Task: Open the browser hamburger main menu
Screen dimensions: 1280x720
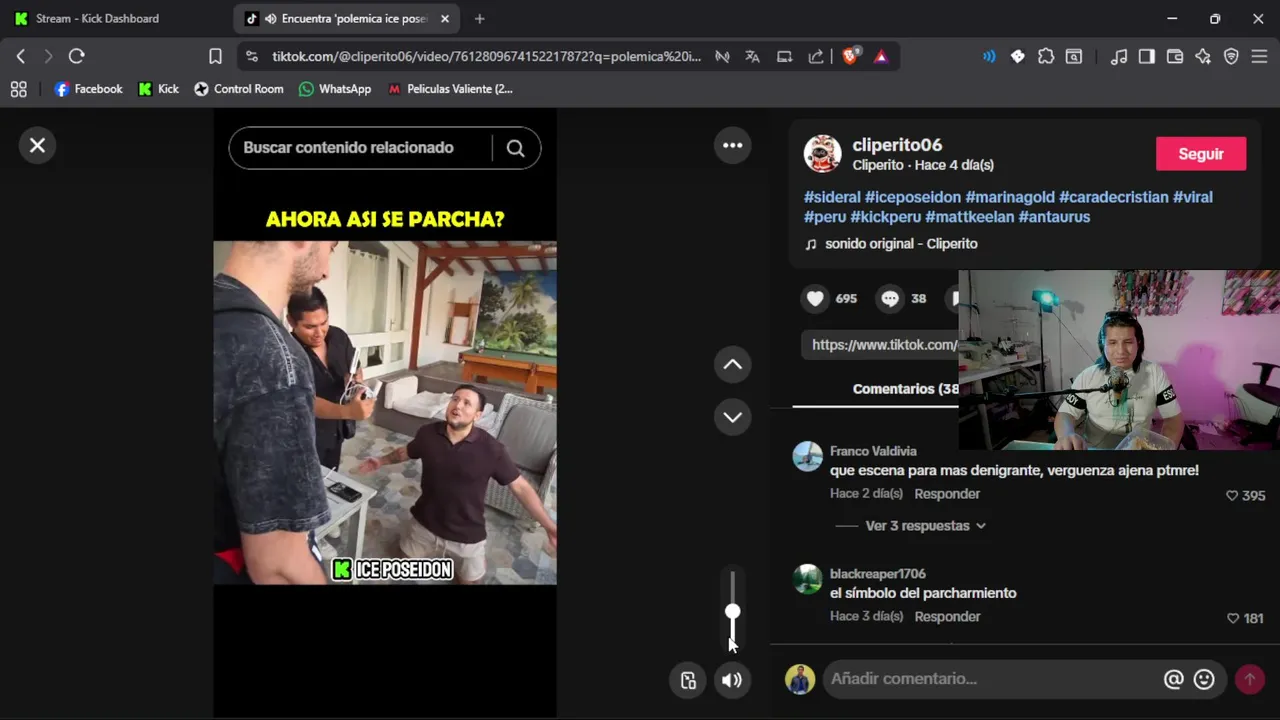Action: (1260, 57)
